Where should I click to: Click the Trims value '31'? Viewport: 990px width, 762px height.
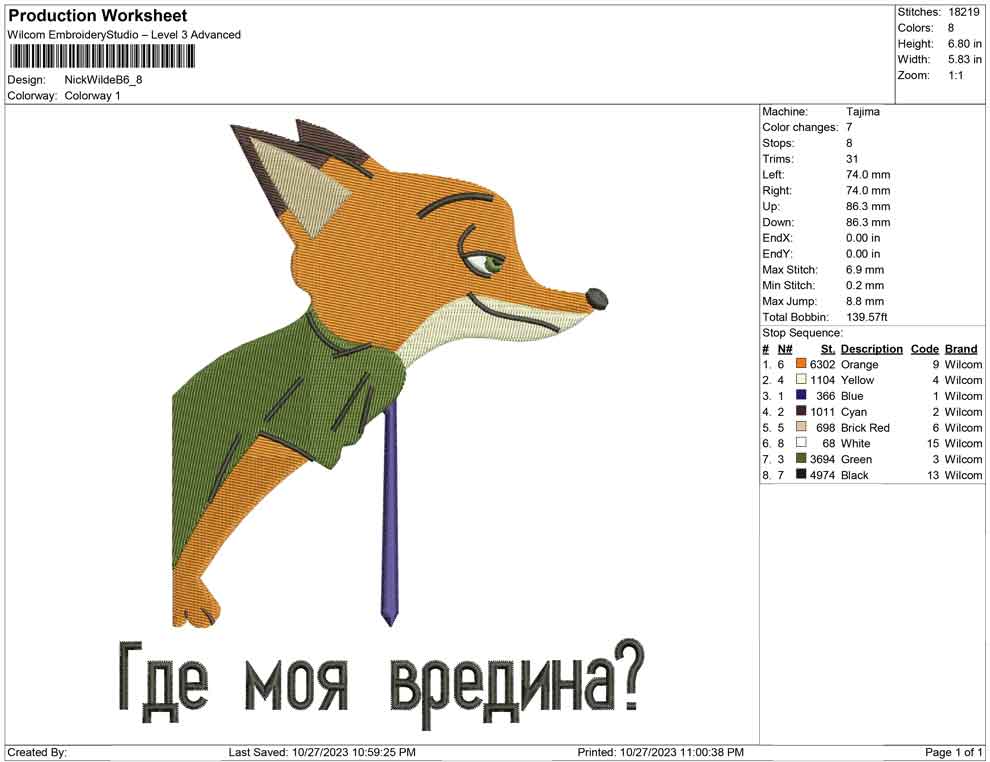[x=852, y=159]
